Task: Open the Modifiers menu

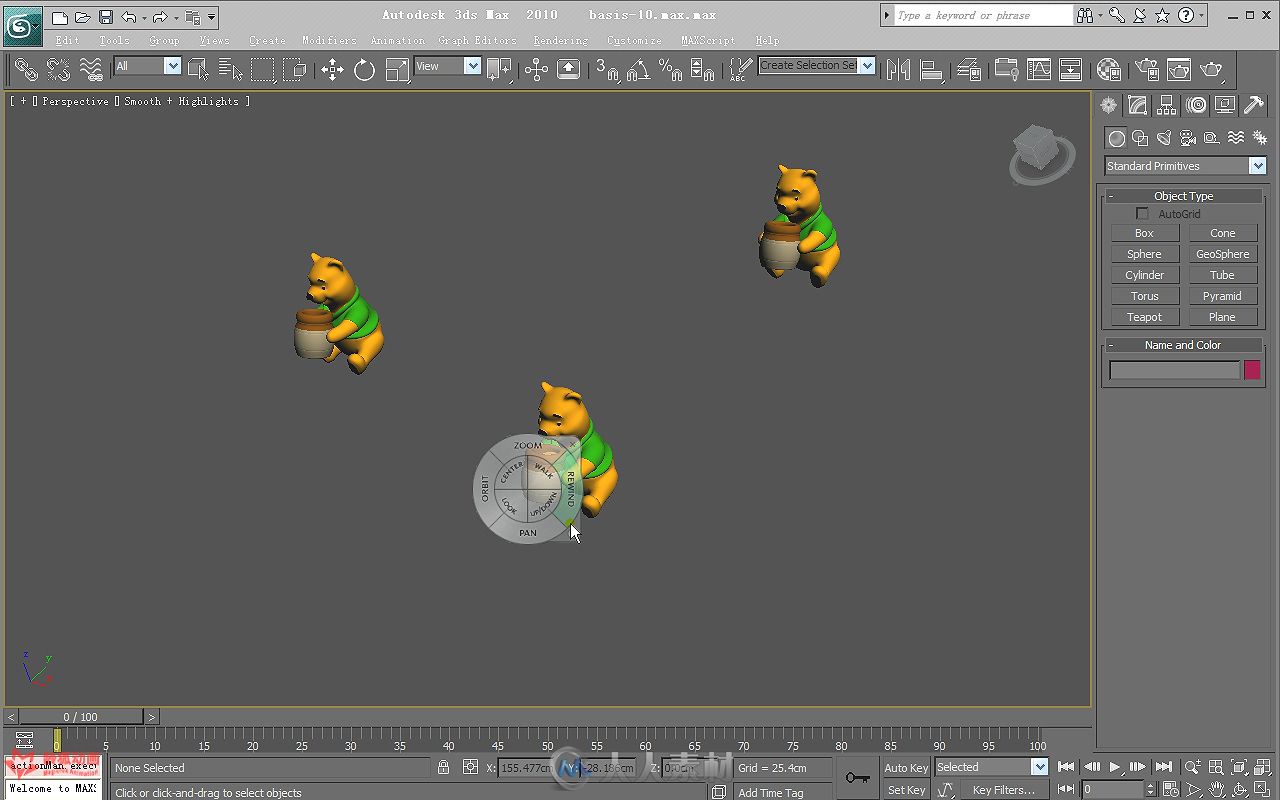Action: pyautogui.click(x=329, y=40)
